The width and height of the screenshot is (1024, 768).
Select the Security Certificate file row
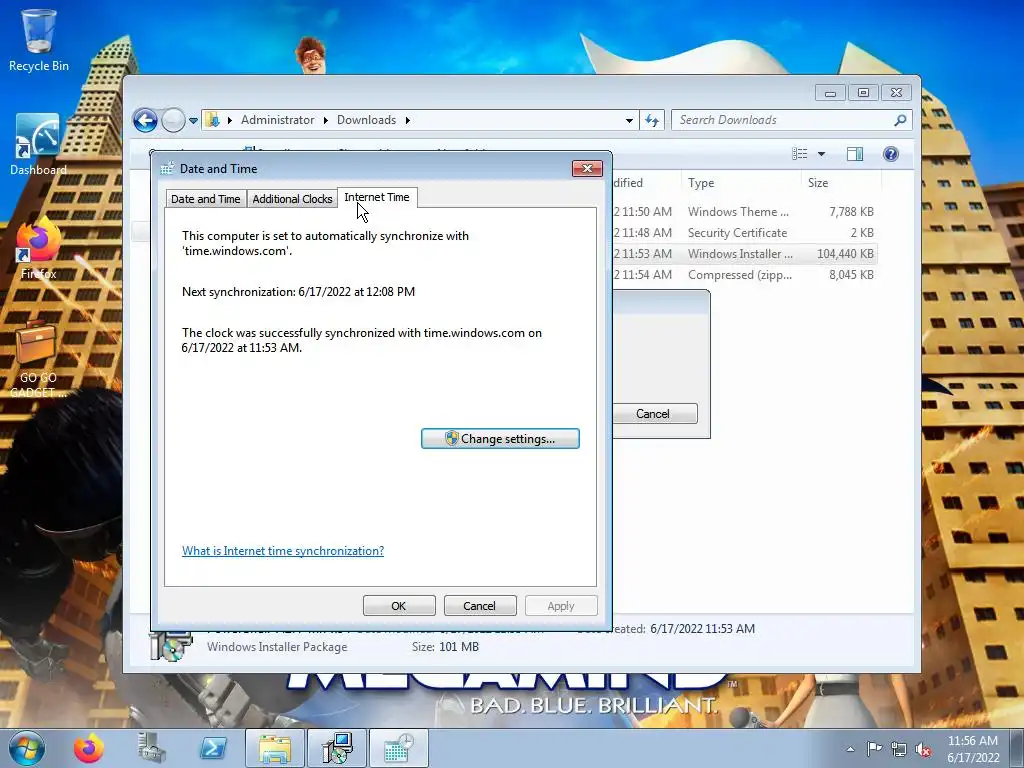(744, 232)
